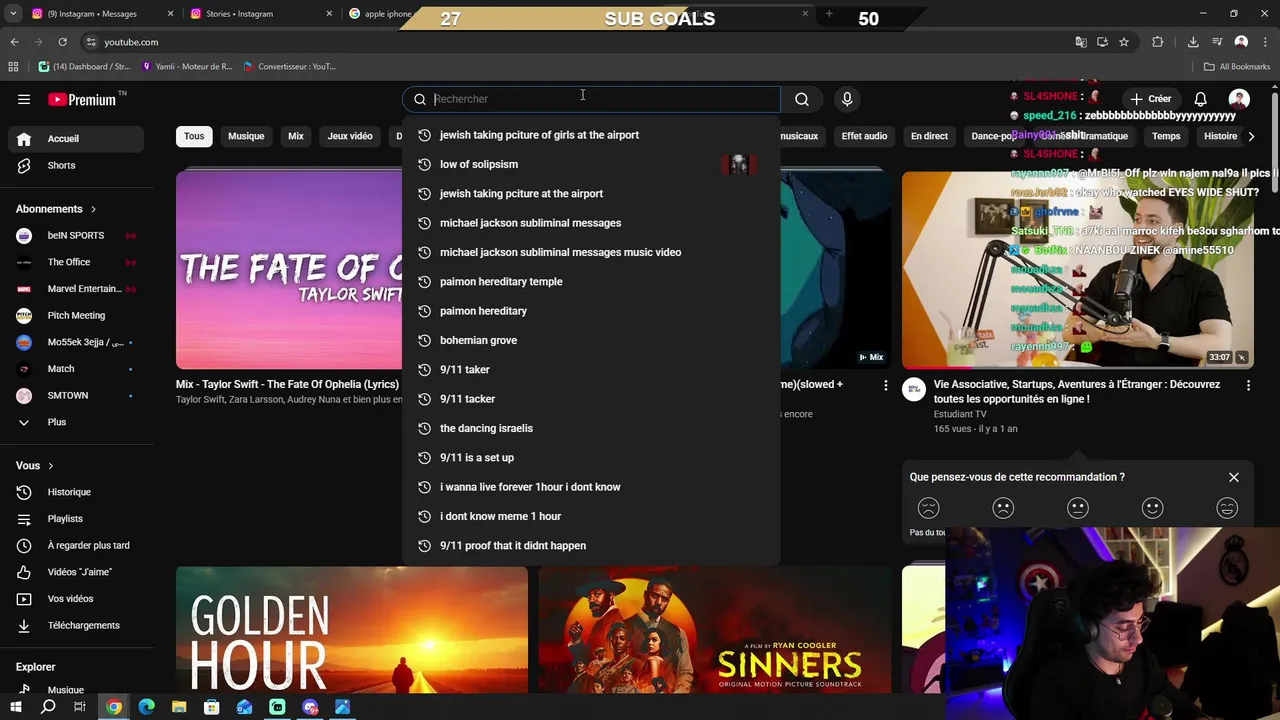The image size is (1280, 720).
Task: Open beIN SPORTS subscription channel
Action: pos(76,236)
